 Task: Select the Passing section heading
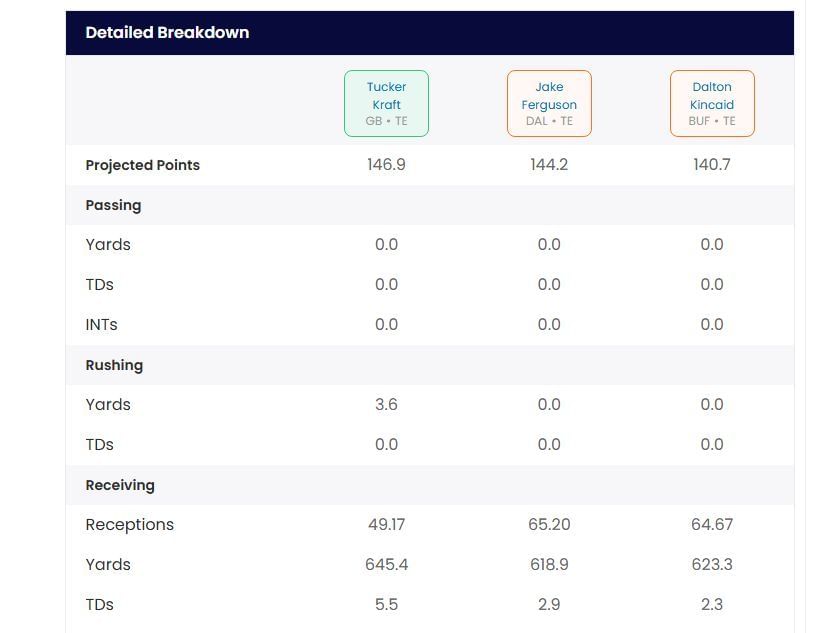click(x=113, y=205)
